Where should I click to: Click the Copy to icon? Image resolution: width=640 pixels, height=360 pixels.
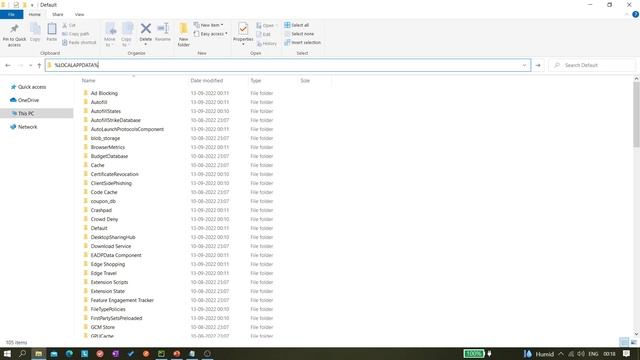(127, 29)
